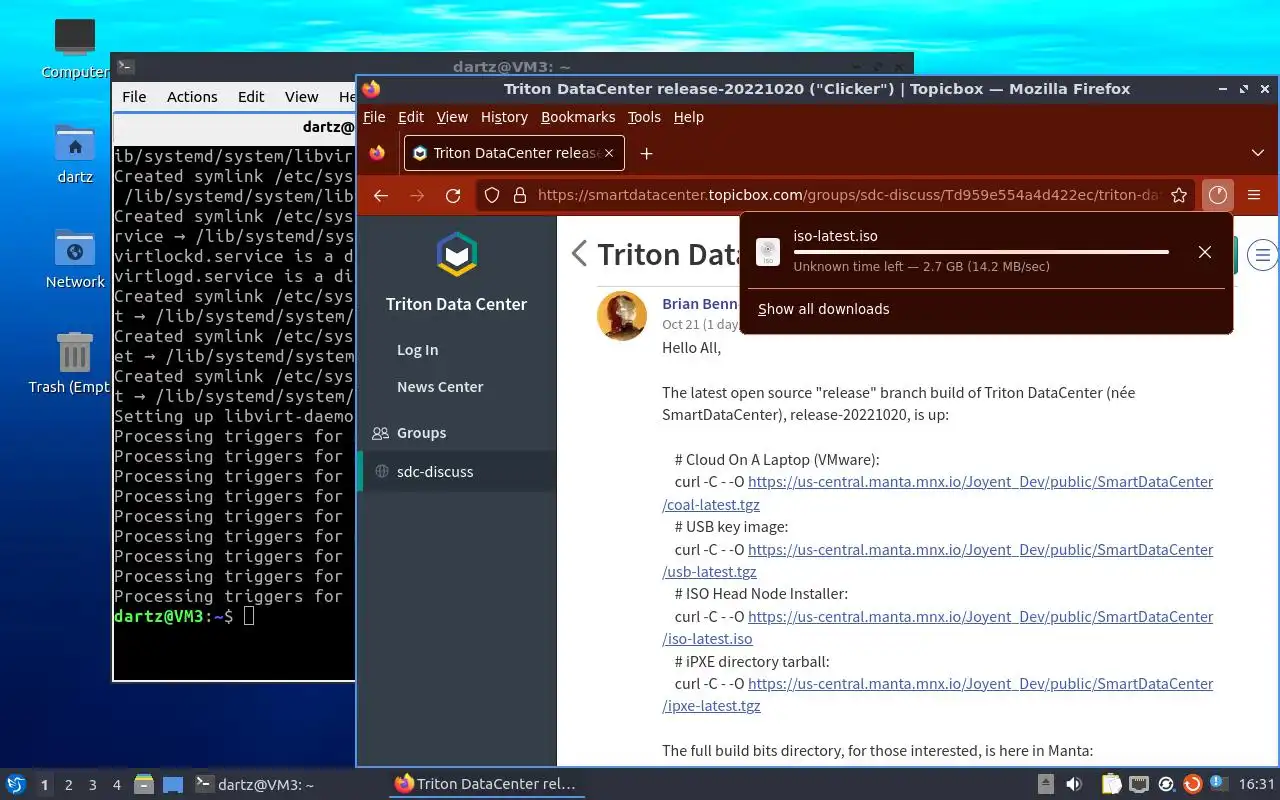Open the dartz home folder desktop icon
The image size is (1280, 800).
click(75, 154)
